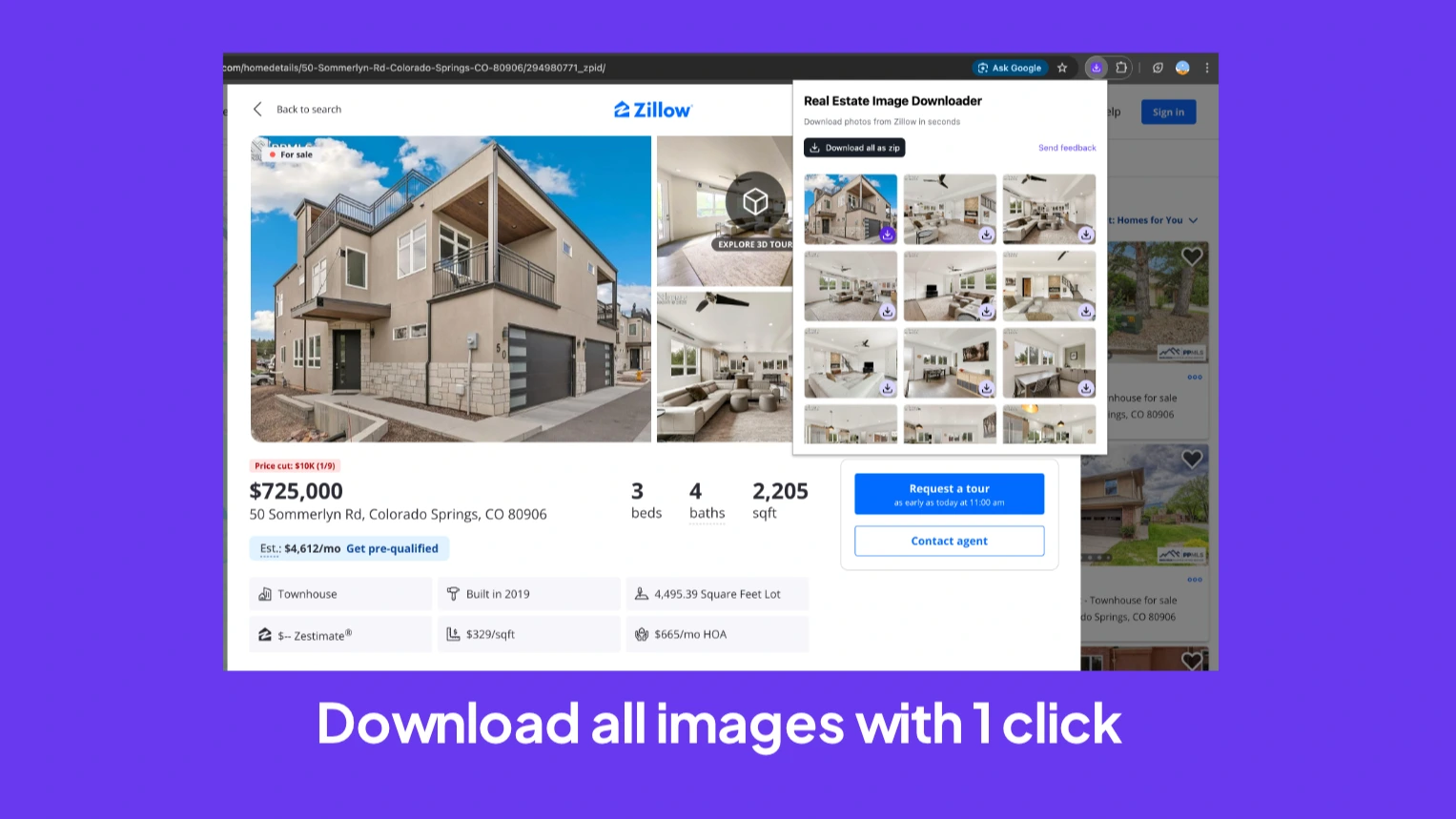Click the Zillow logo
1456x819 pixels.
[x=652, y=109]
